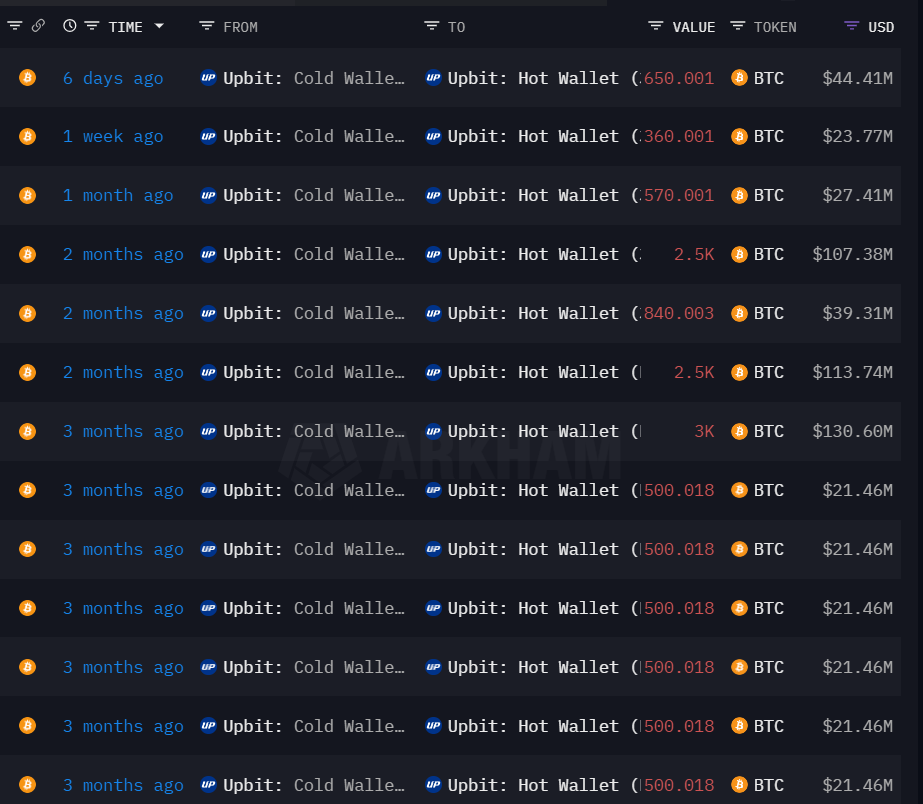Click the Bitcoin icon on 6 days ago row
The width and height of the screenshot is (923, 804).
[27, 78]
